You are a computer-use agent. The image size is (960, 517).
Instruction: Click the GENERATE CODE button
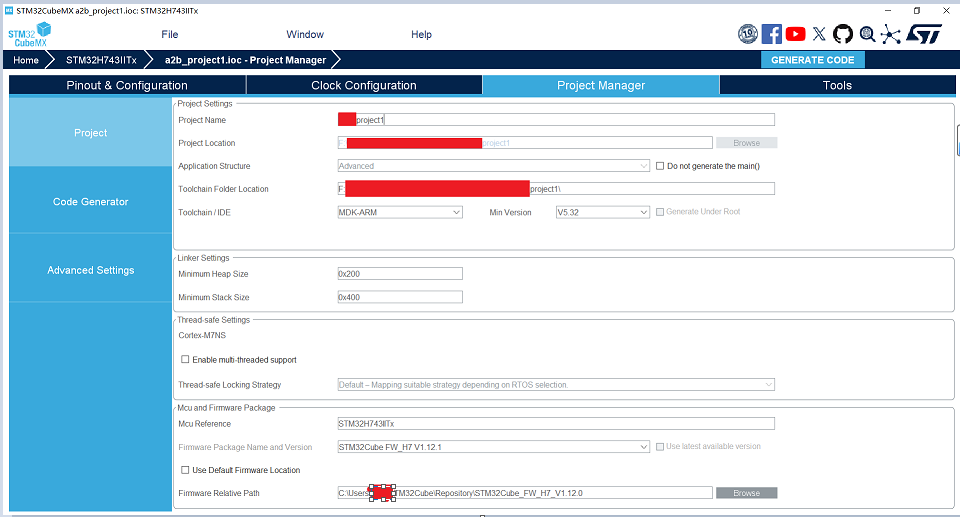click(x=812, y=60)
